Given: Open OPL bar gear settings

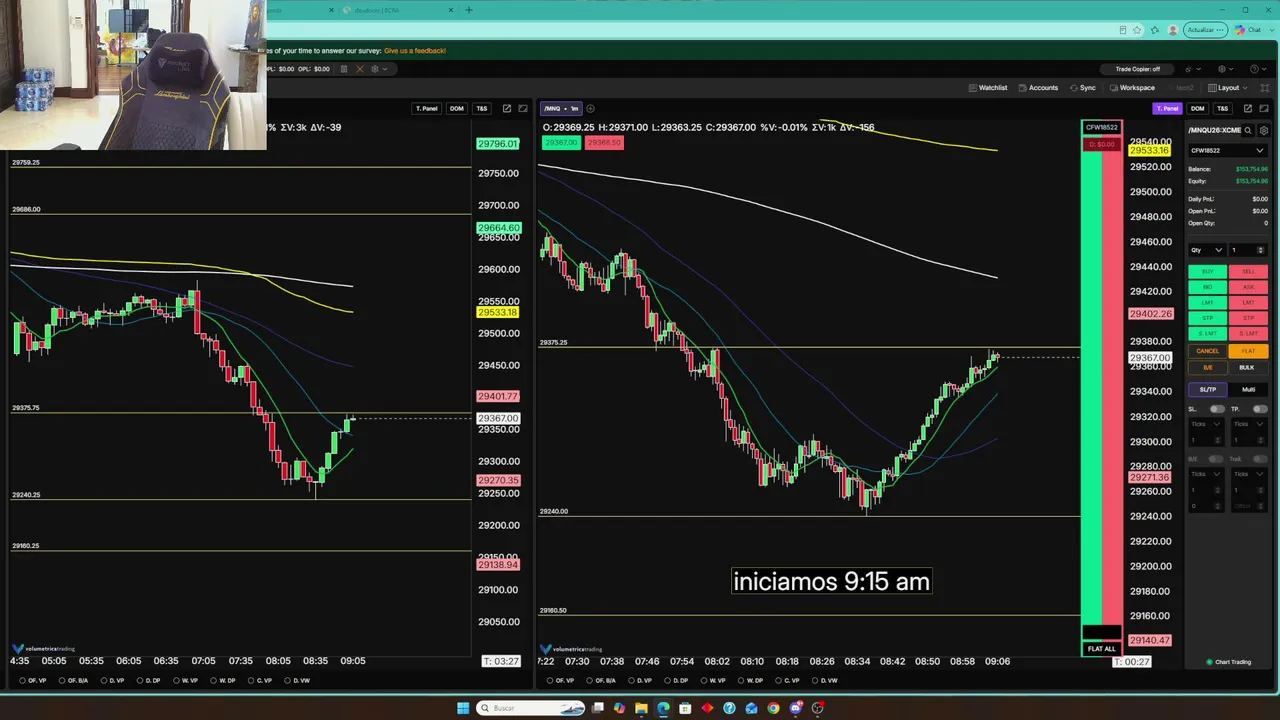Looking at the screenshot, I should (x=375, y=69).
